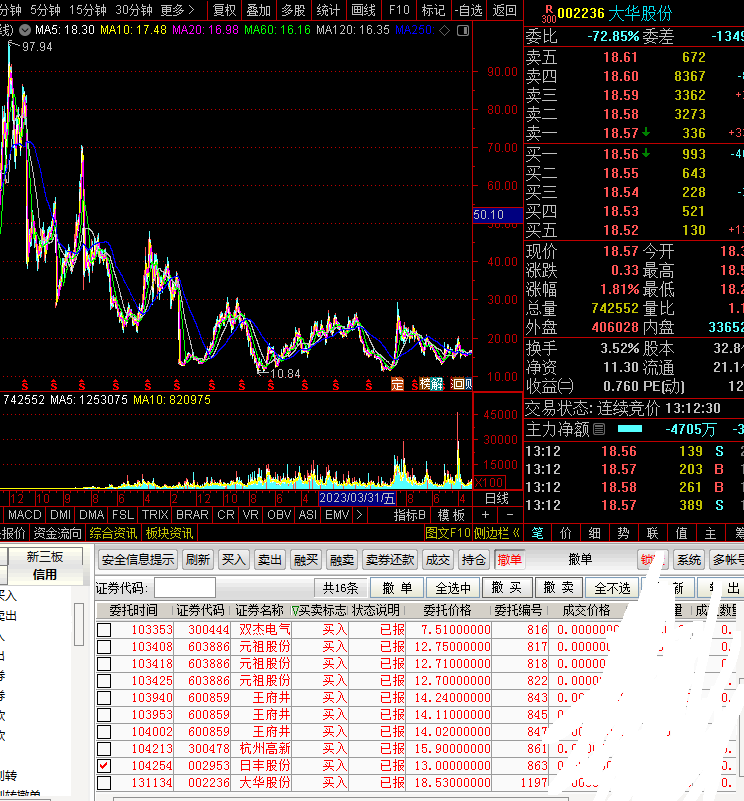The image size is (744, 801).
Task: Click 标记 mark tool
Action: [434, 10]
